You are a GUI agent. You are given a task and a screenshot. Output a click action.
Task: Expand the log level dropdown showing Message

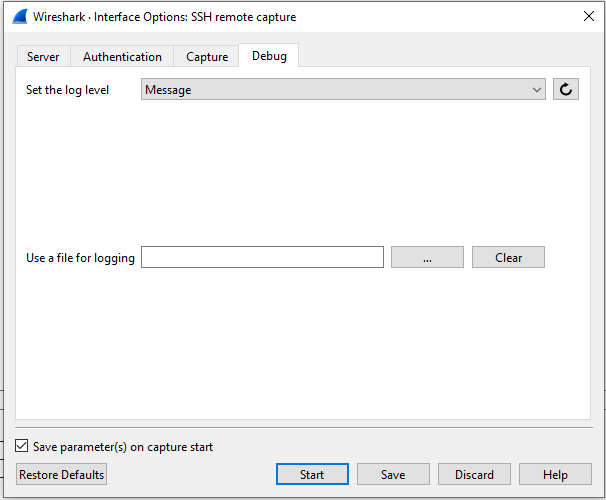click(343, 90)
